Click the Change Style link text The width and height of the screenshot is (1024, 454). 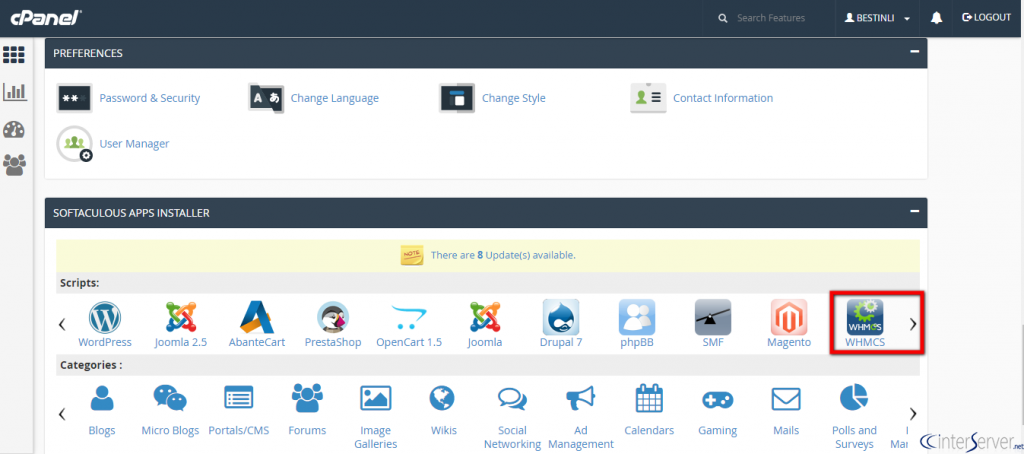[513, 98]
